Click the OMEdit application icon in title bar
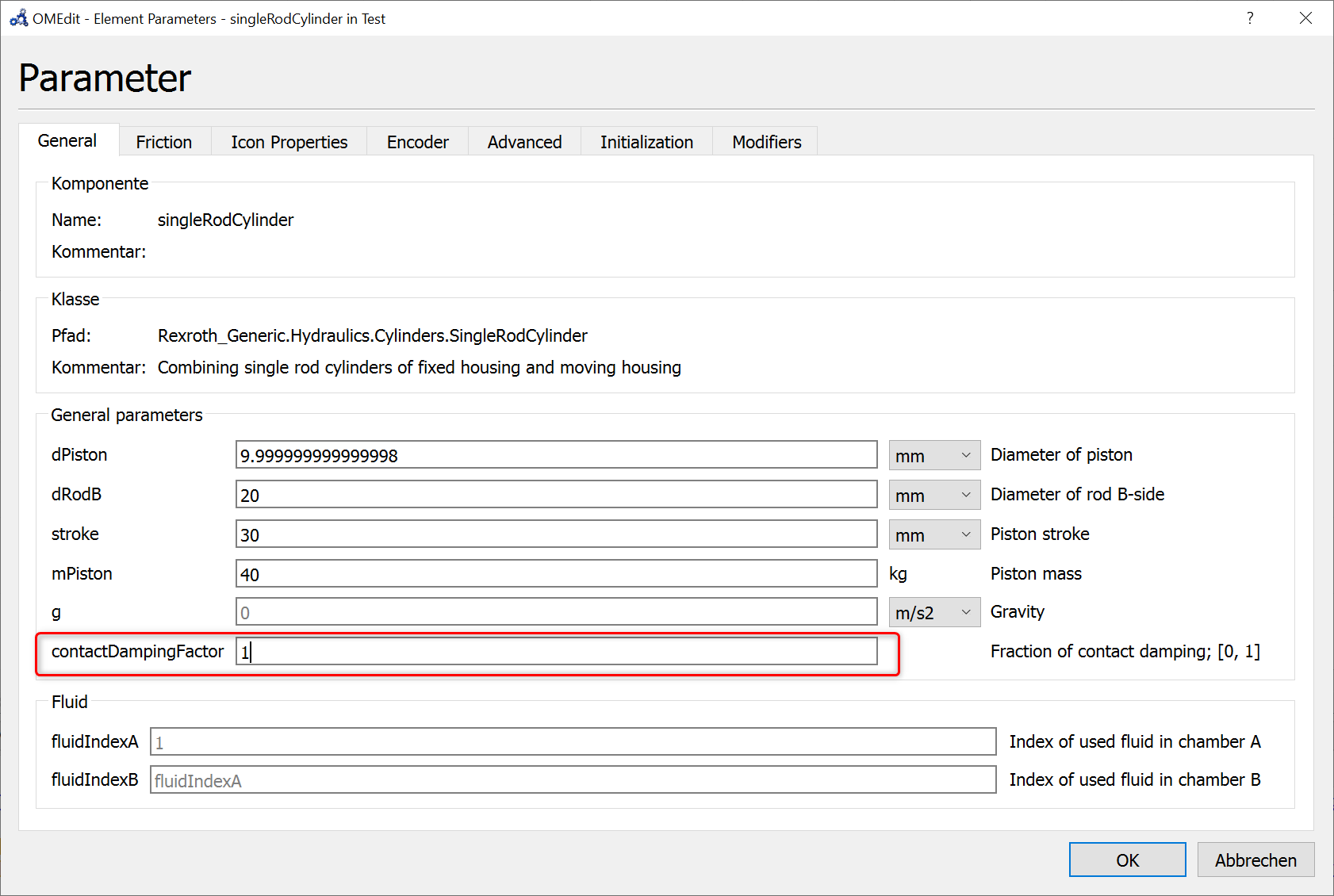 (18, 17)
